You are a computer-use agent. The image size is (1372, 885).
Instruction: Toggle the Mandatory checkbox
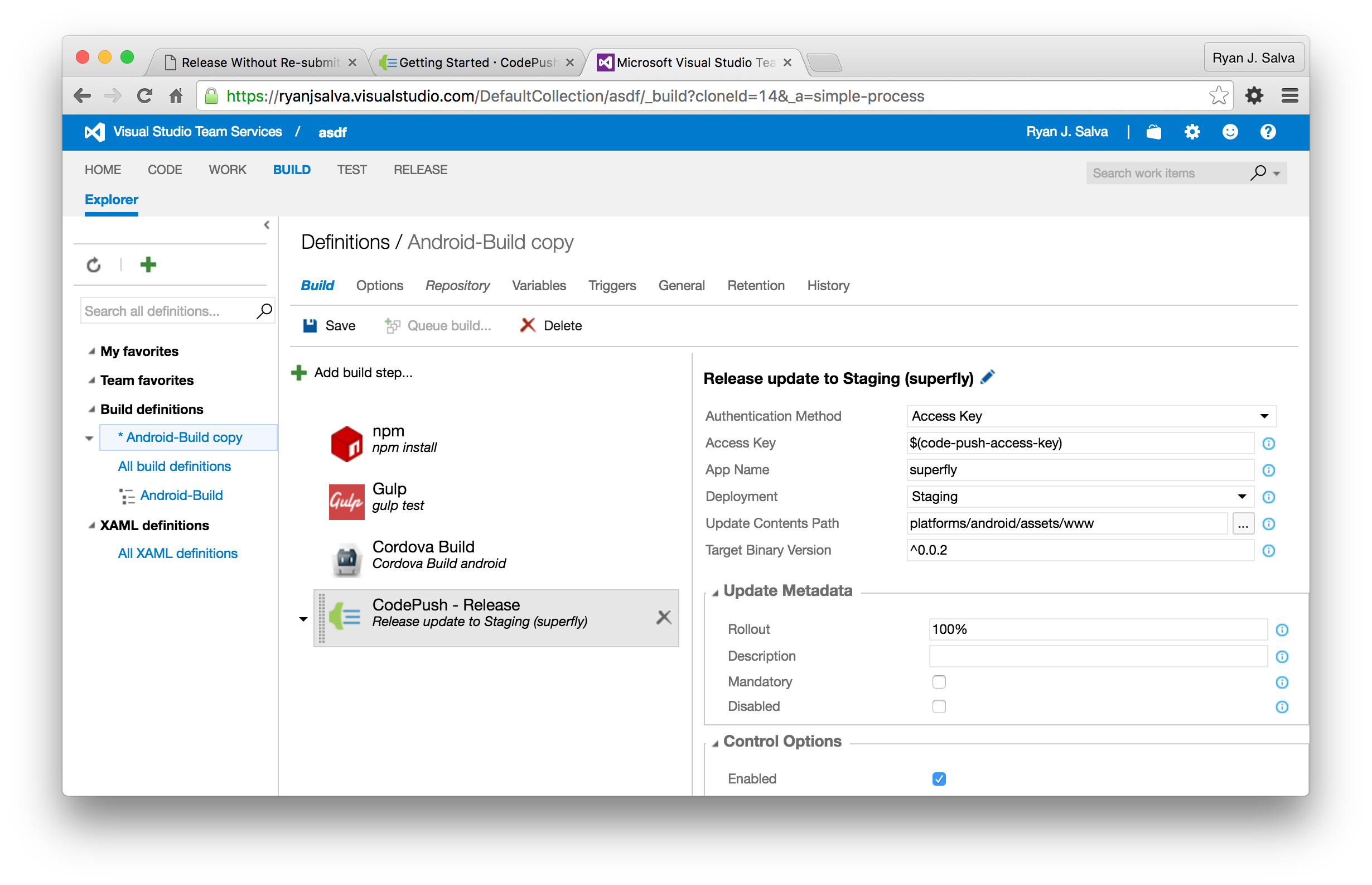click(939, 682)
